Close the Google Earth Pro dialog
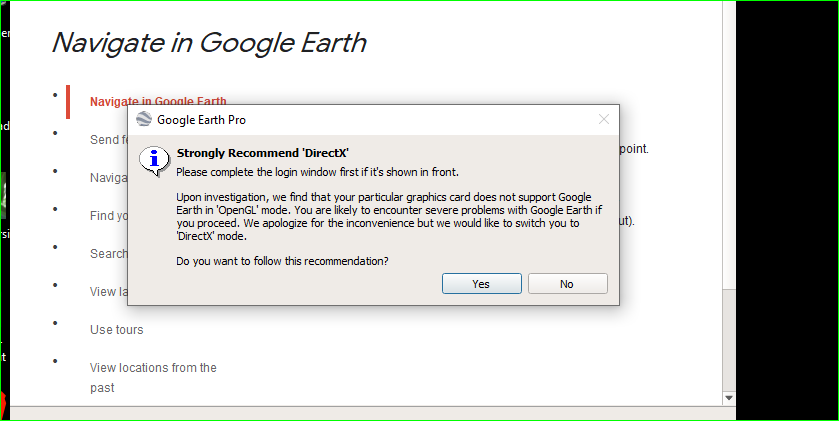Screen dimensions: 839x421 pos(604,119)
